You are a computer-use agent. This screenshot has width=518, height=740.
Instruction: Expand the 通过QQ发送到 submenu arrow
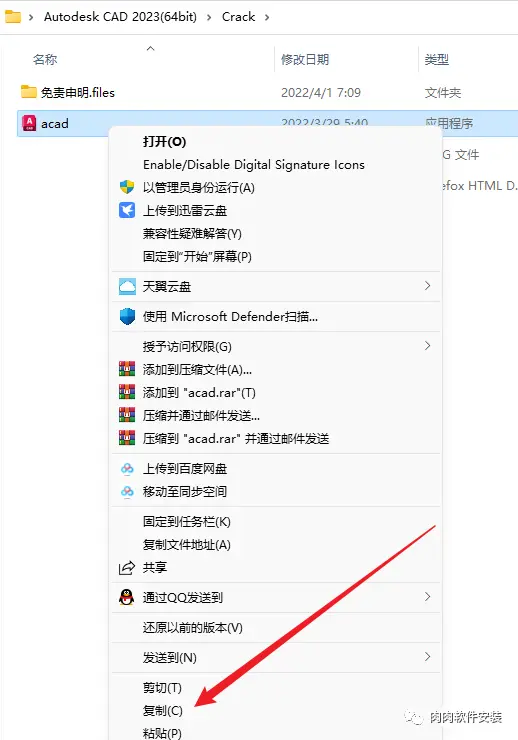427,597
